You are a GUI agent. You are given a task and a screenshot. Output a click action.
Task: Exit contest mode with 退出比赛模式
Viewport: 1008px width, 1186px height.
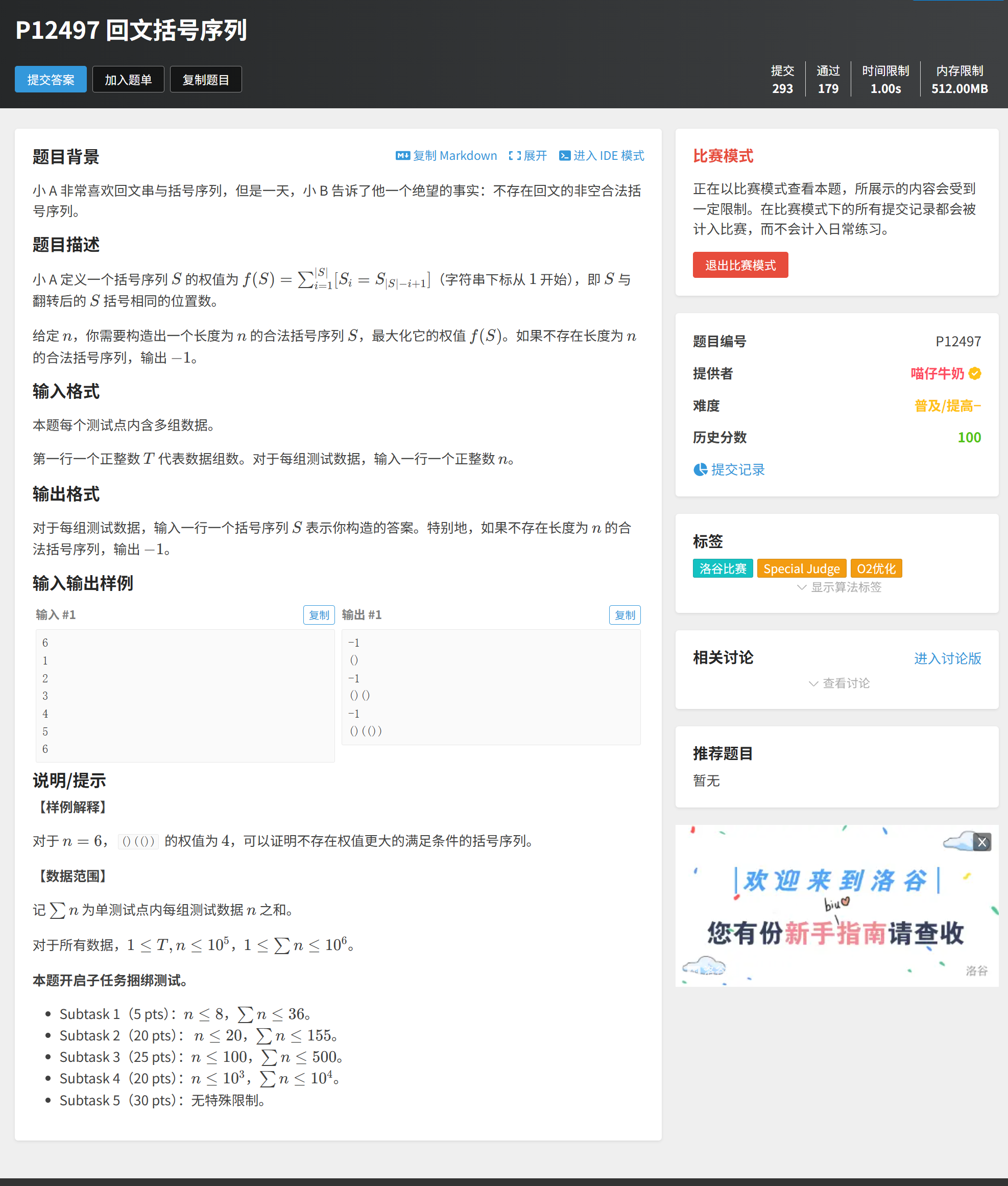pos(740,265)
